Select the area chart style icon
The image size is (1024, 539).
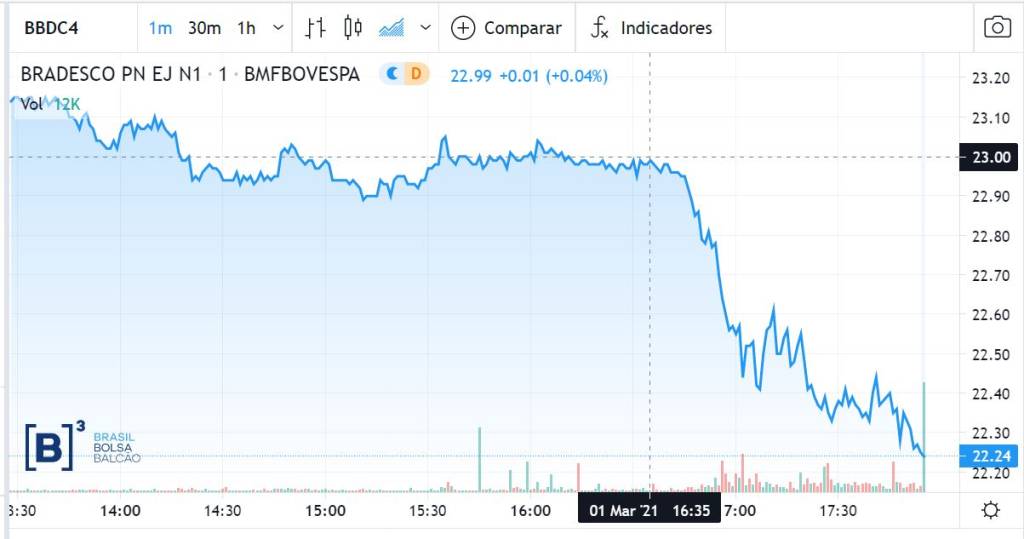click(391, 28)
